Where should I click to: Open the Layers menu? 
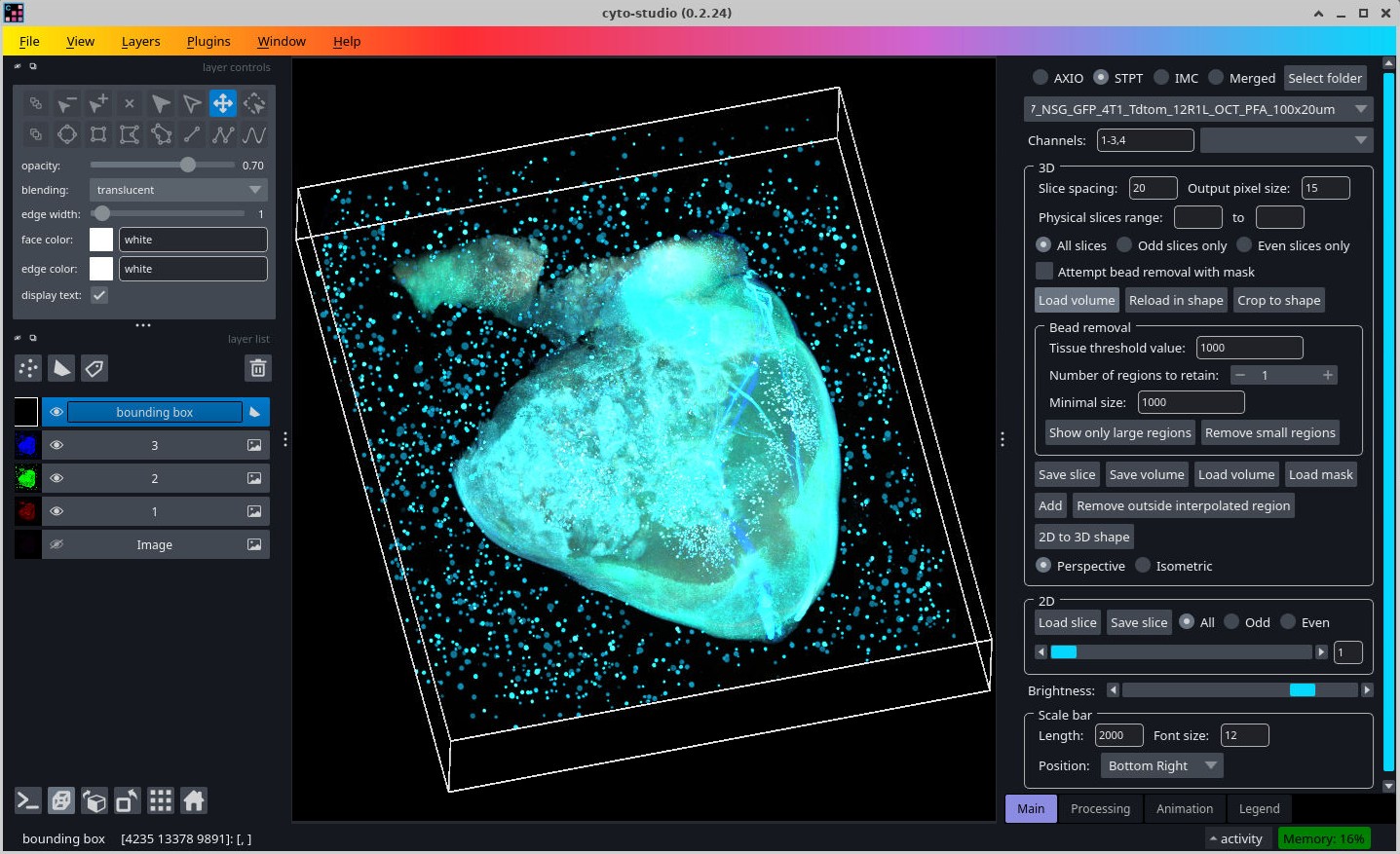tap(140, 41)
